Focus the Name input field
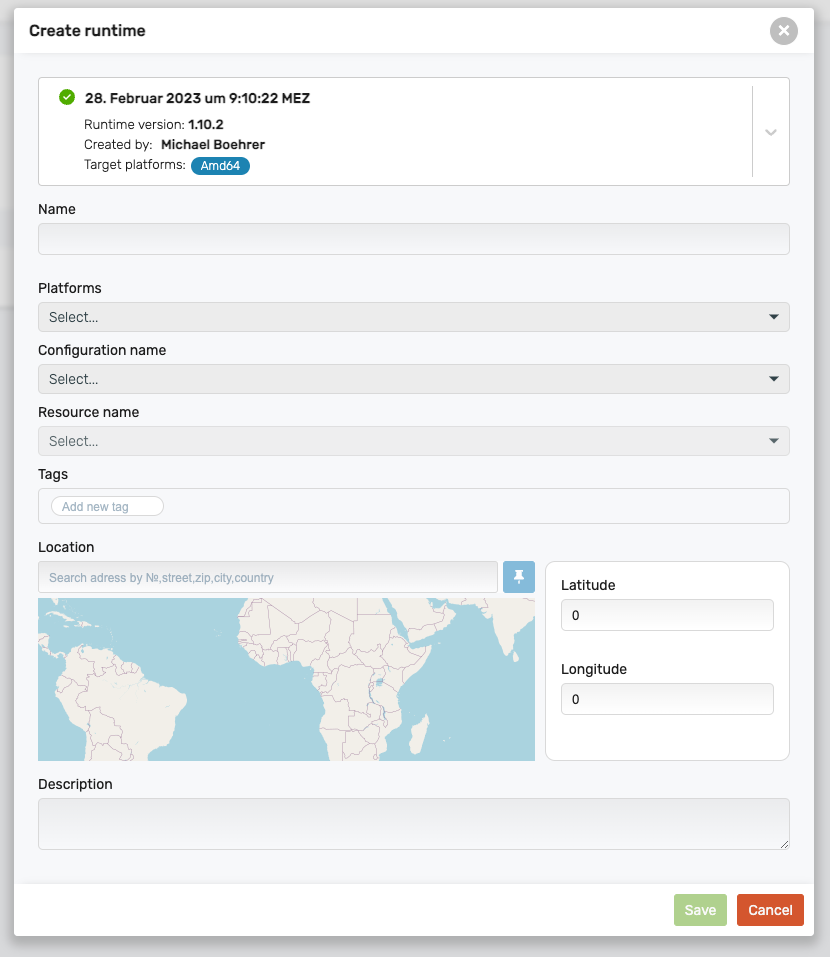The image size is (830, 957). (x=413, y=239)
